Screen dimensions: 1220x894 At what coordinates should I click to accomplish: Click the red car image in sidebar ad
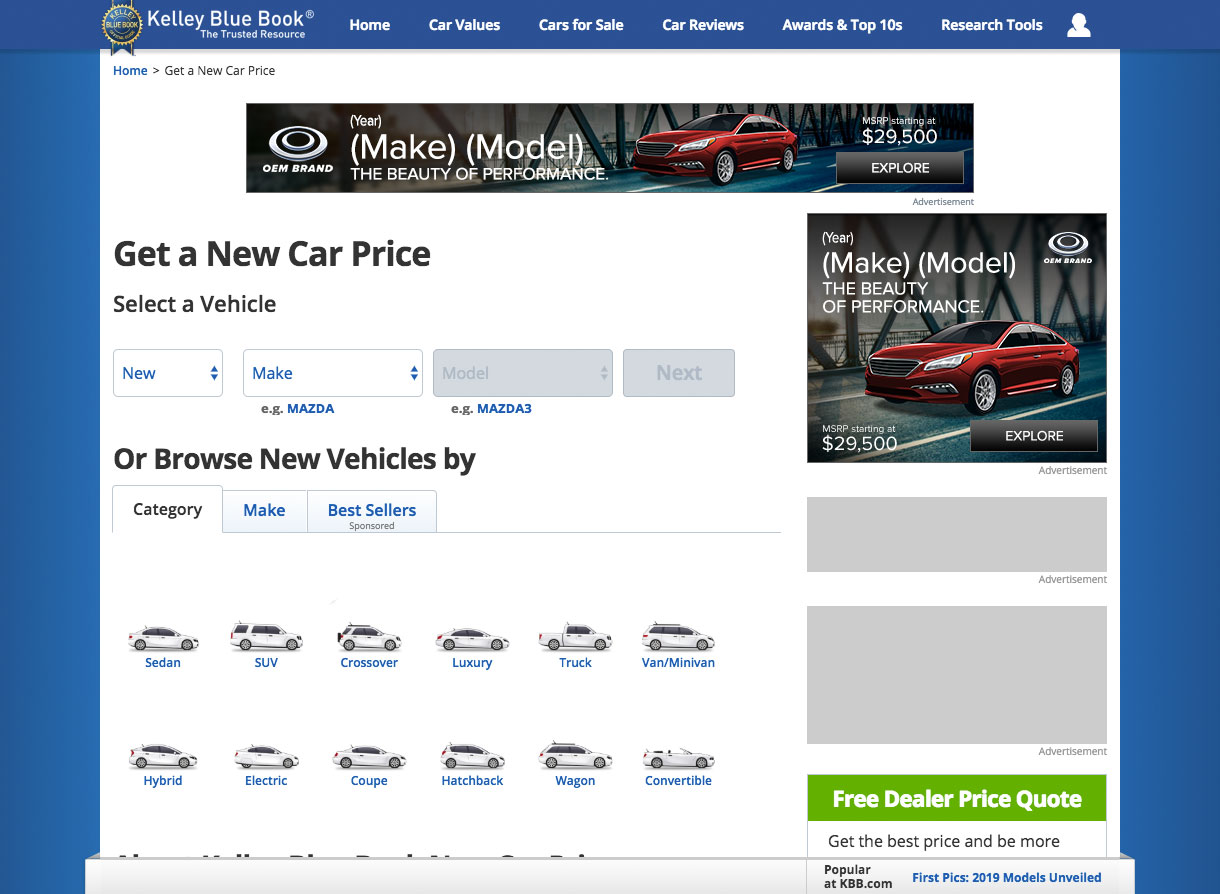(972, 367)
